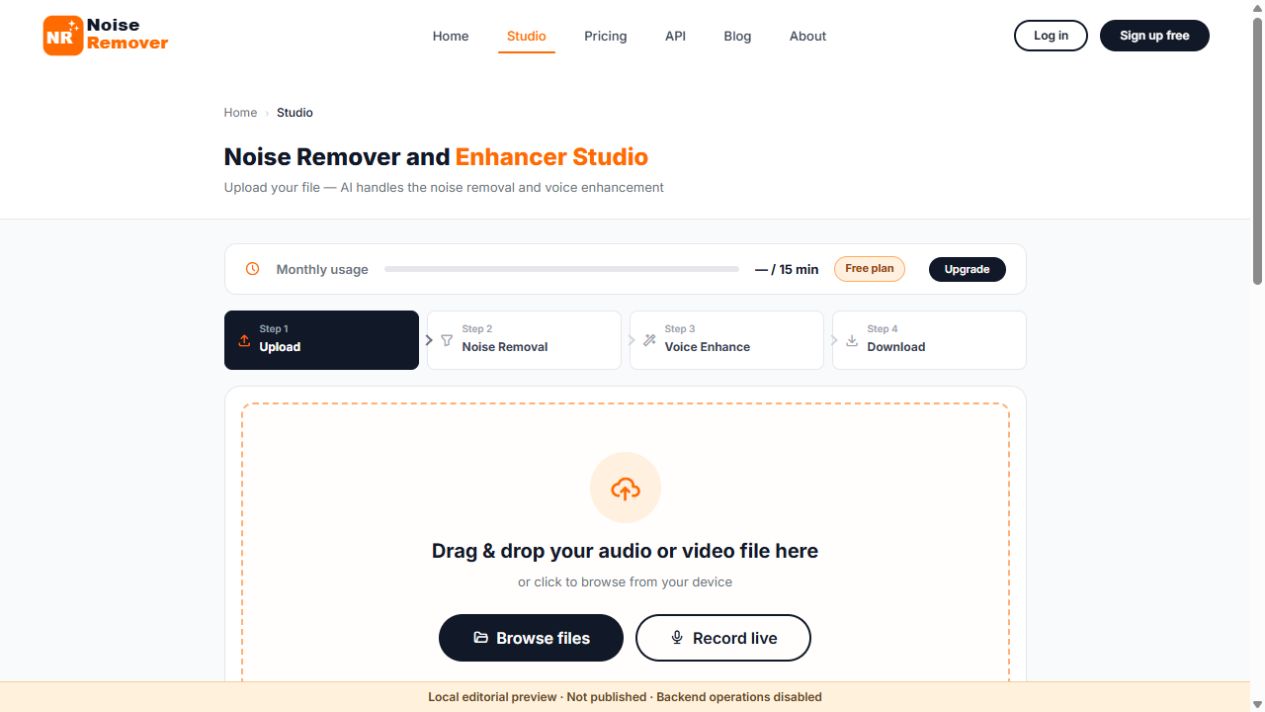Screen dimensions: 1265x712
Task: Click the Sign up free button
Action: pyautogui.click(x=1154, y=35)
